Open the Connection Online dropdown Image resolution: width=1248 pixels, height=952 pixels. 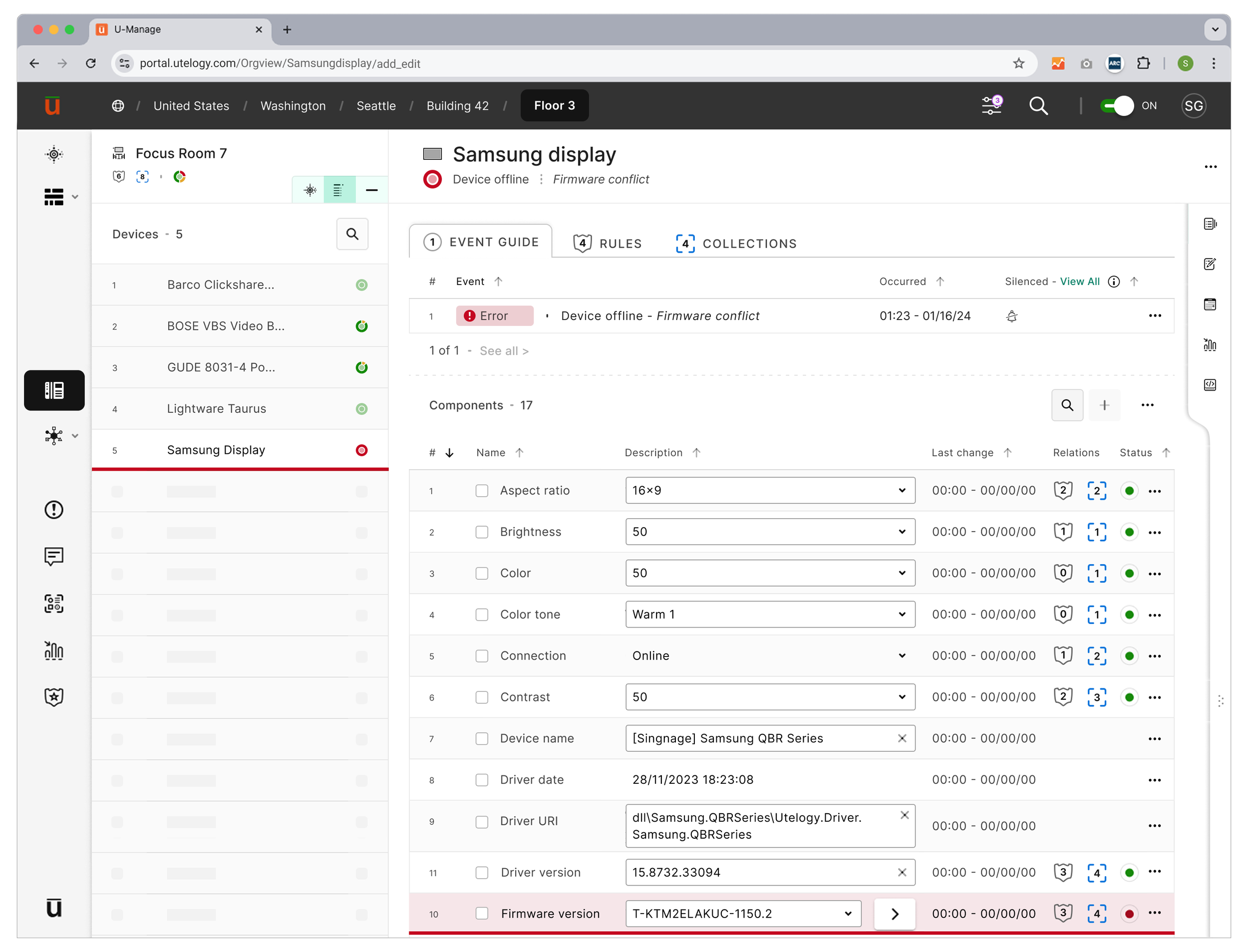(769, 655)
